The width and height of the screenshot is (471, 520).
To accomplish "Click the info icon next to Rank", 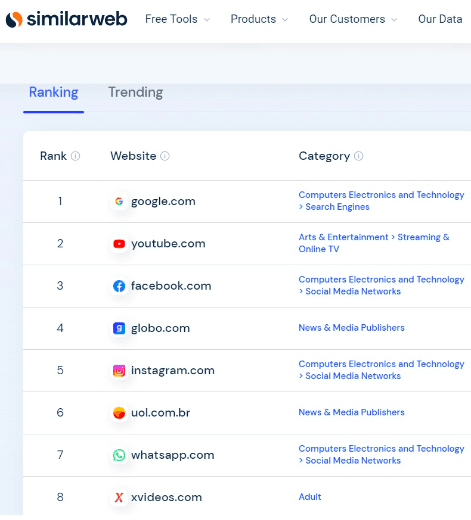I will (x=76, y=156).
